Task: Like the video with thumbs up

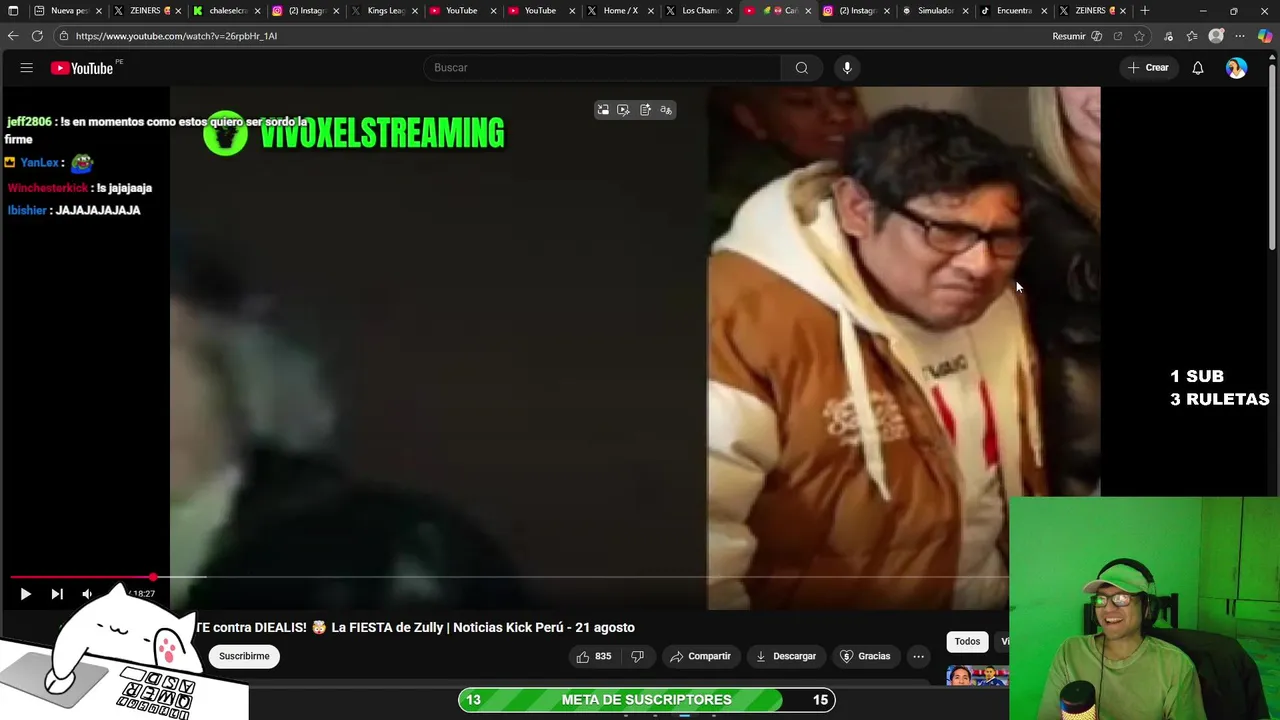Action: coord(593,656)
